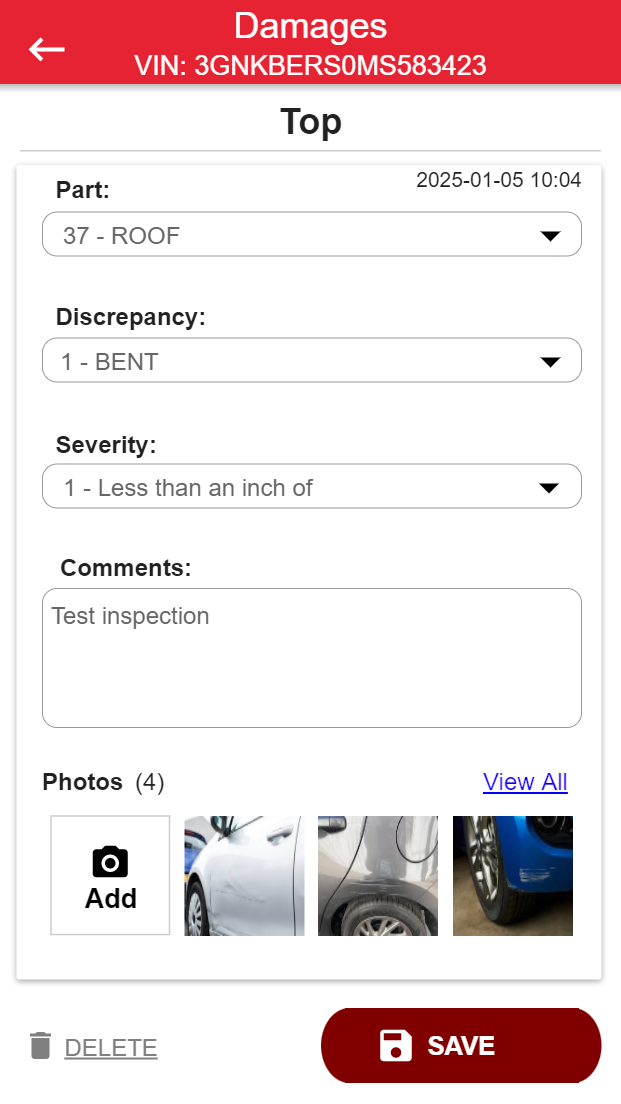
Task: Open the View All photos link
Action: 525,782
